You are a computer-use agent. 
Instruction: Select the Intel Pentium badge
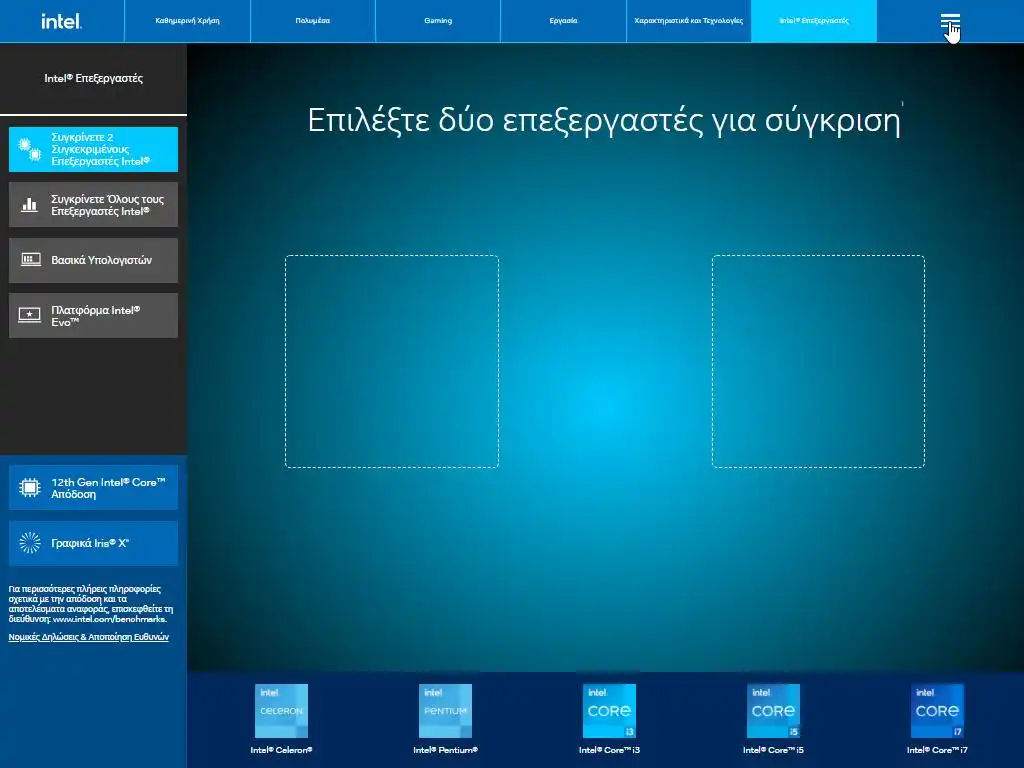coord(445,711)
